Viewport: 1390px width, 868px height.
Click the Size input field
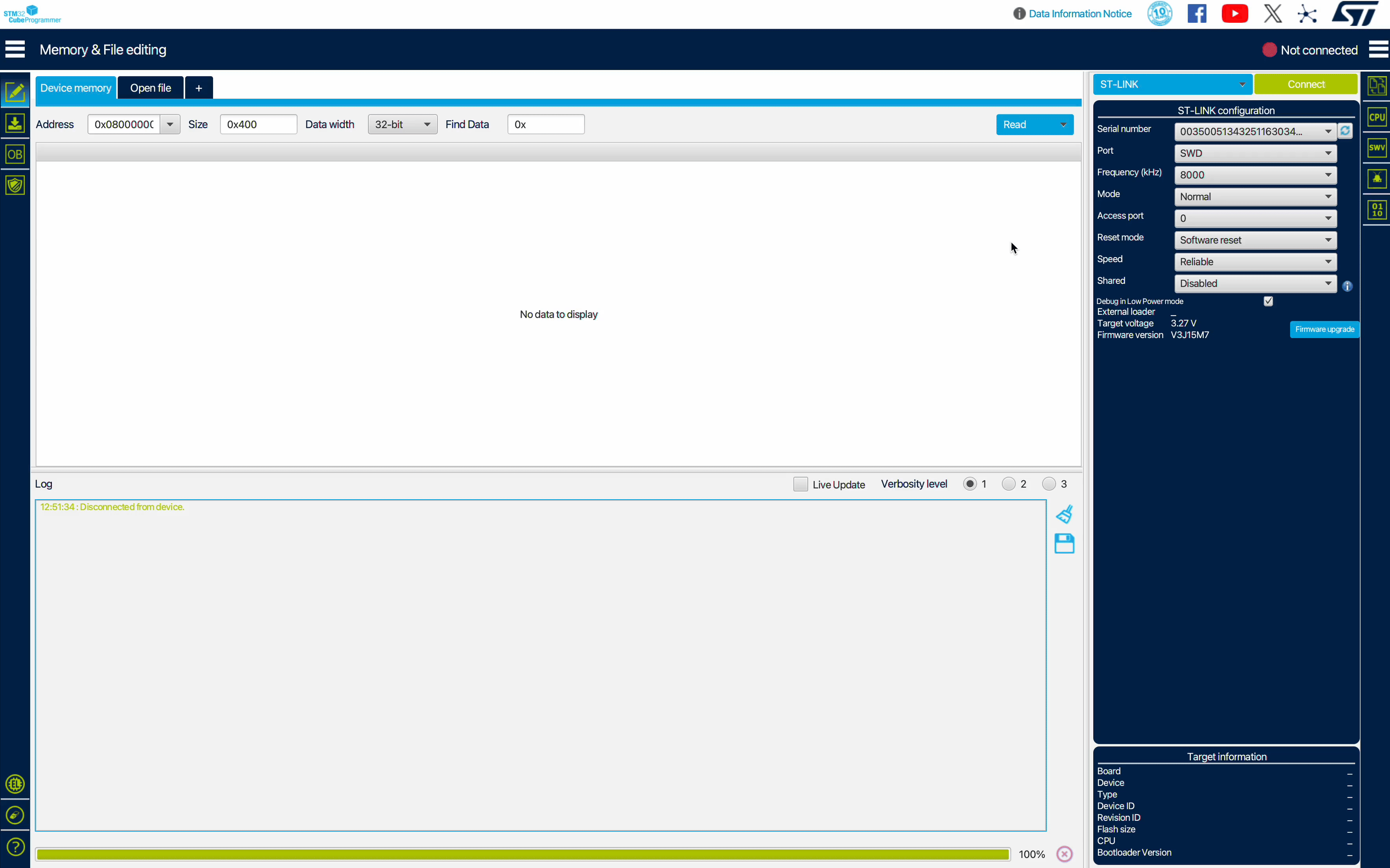pos(258,125)
